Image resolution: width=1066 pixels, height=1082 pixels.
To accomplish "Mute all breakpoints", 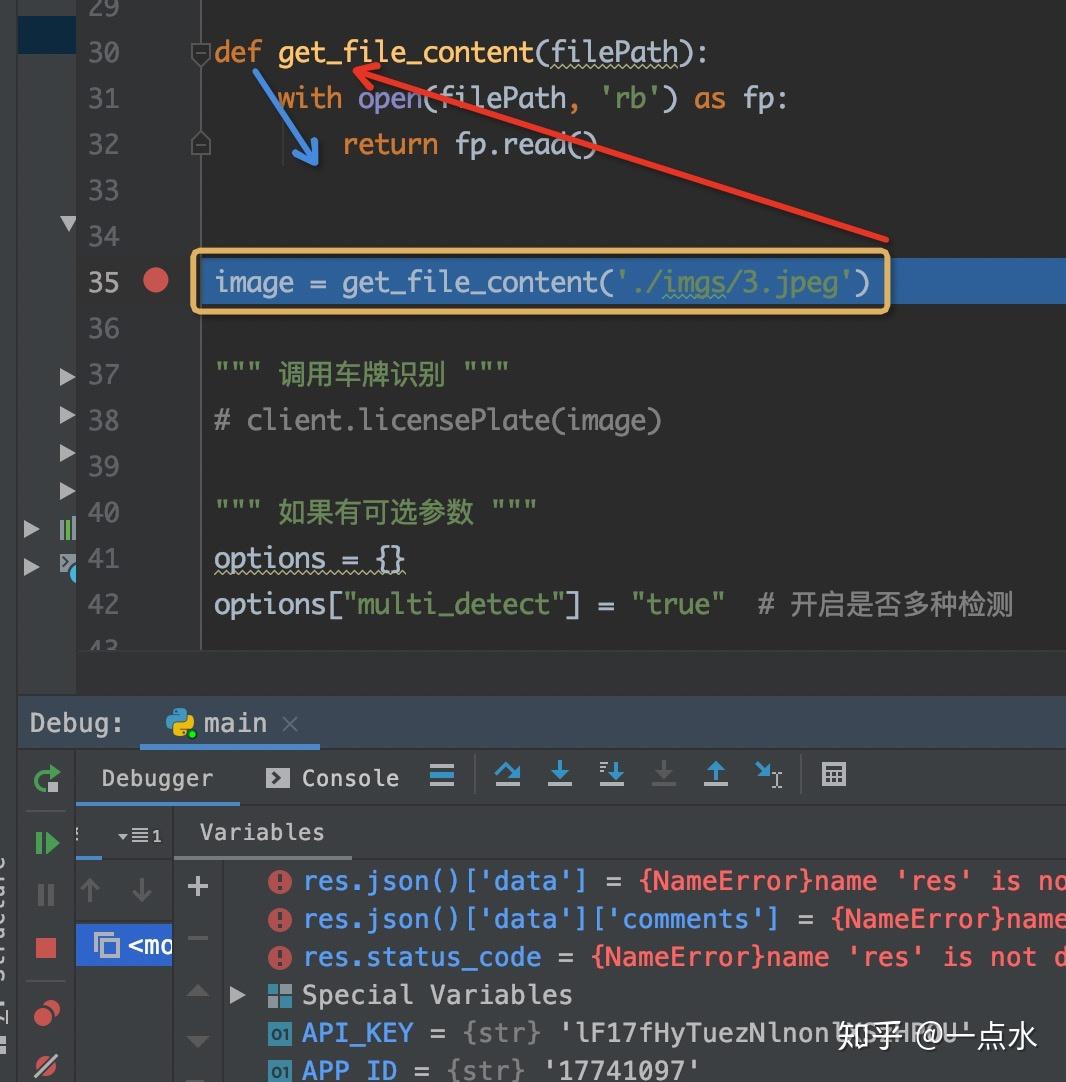I will point(46,1064).
